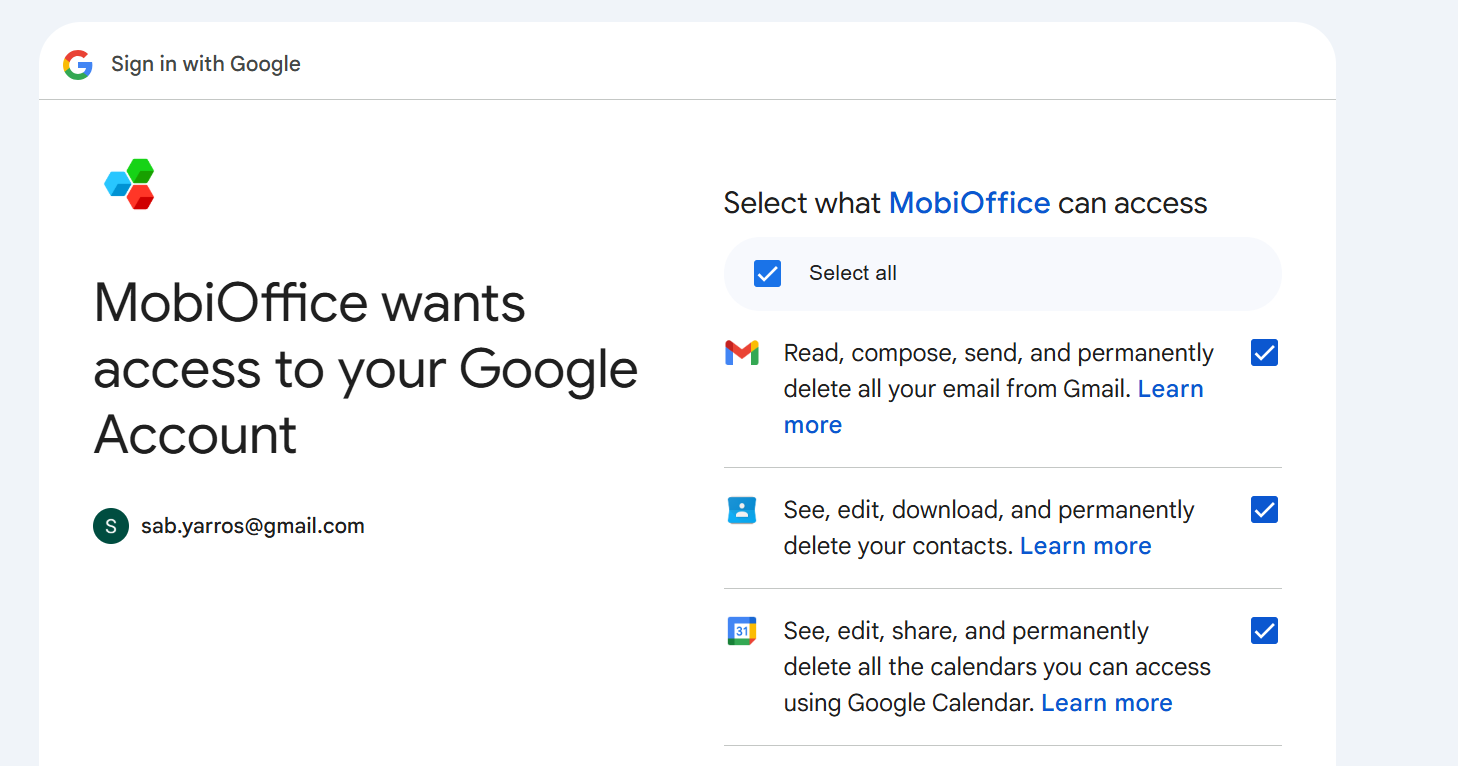Image resolution: width=1458 pixels, height=766 pixels.
Task: Click the sab.yarros@gmail.com account address
Action: coord(252,526)
